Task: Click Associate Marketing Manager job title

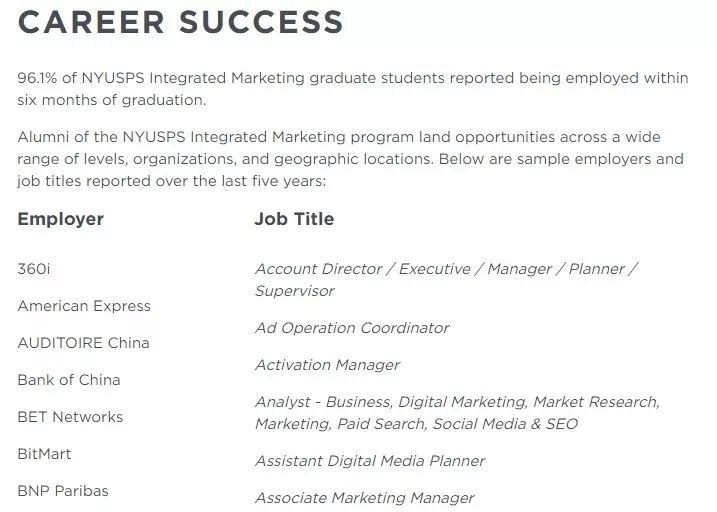Action: pyautogui.click(x=364, y=498)
